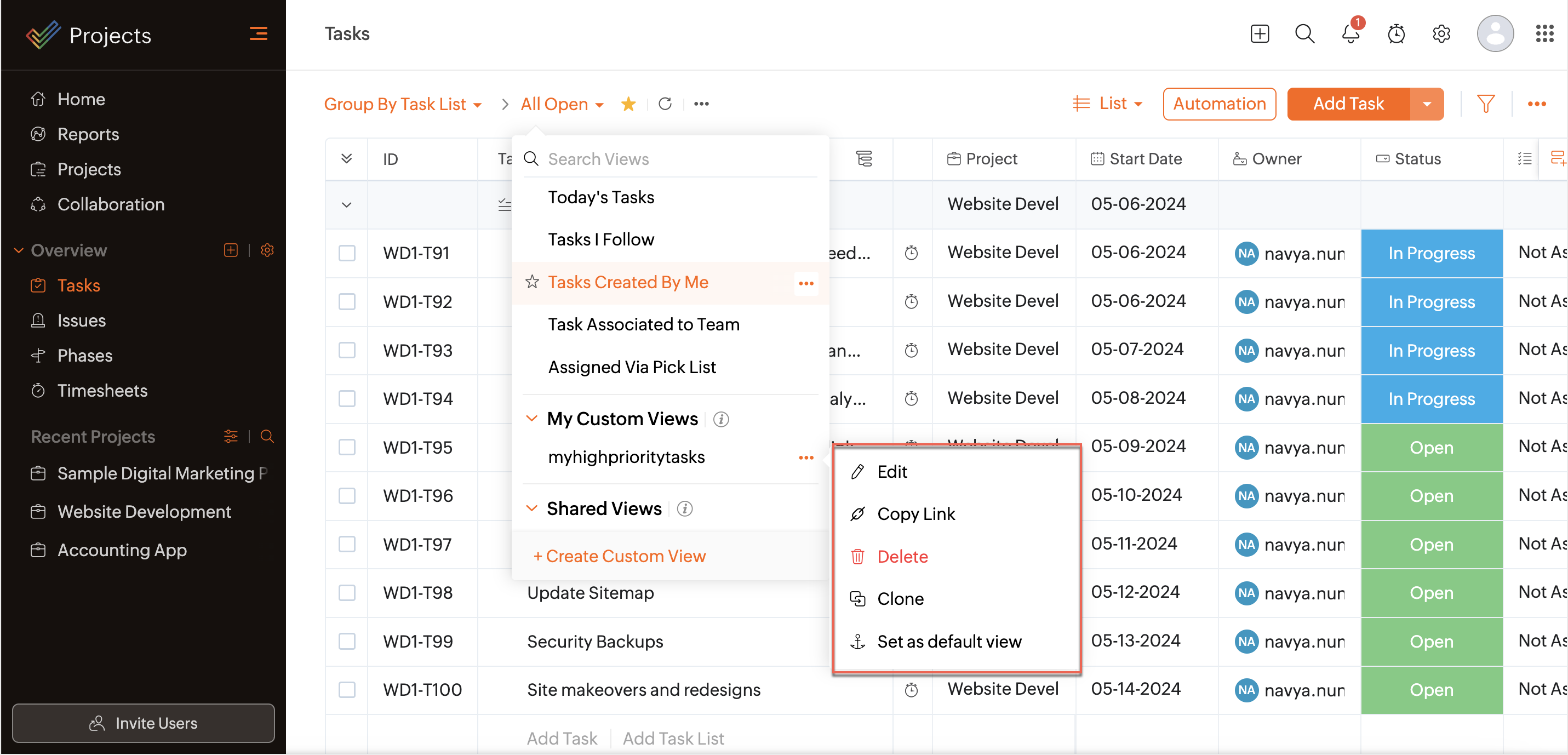
Task: Open the apps grid icon
Action: 1544,34
